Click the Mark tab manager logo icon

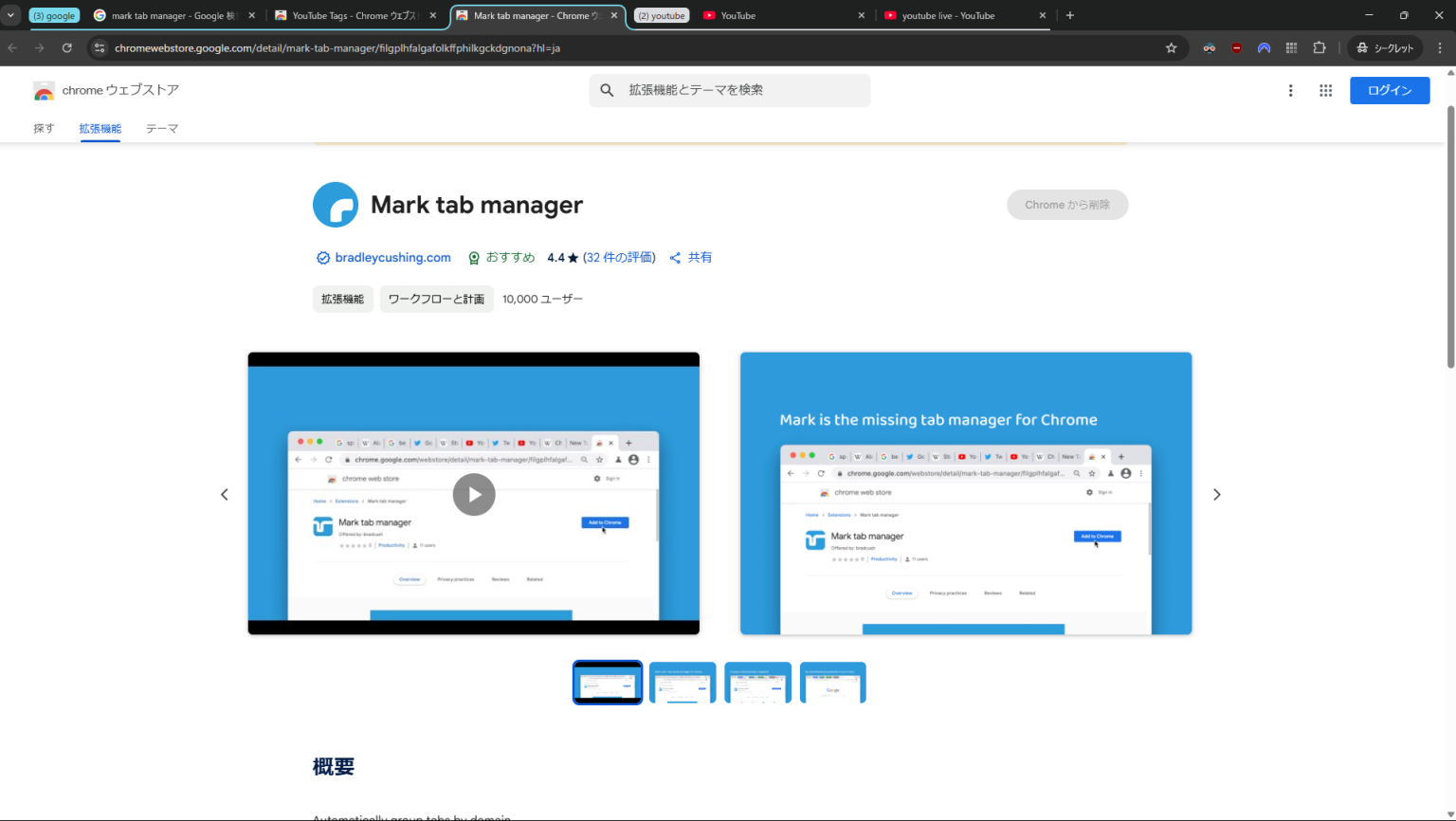pyautogui.click(x=336, y=205)
